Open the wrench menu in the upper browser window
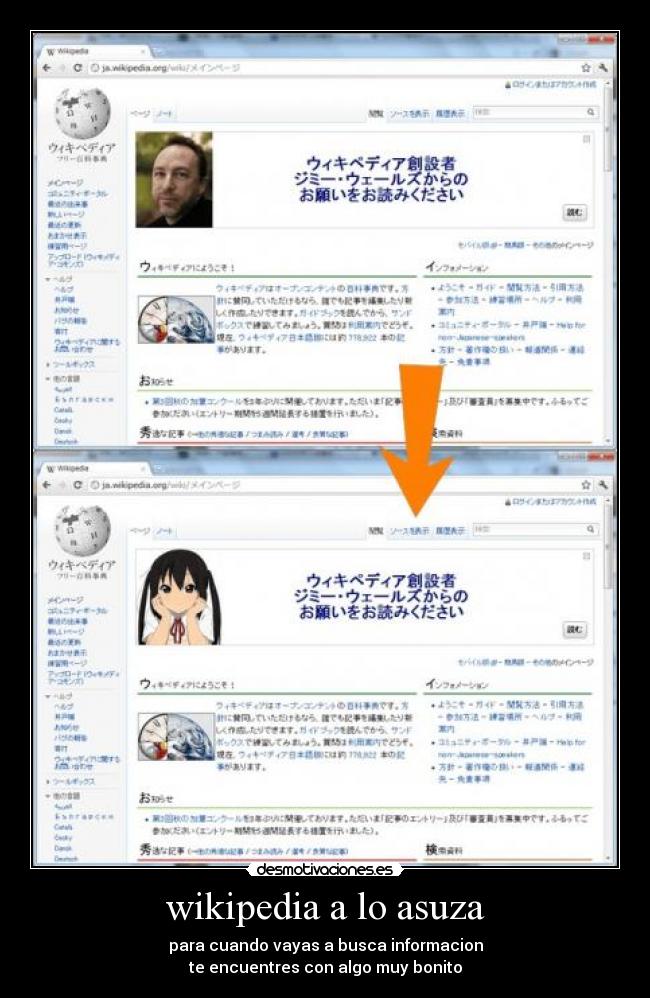Viewport: 650px width, 998px height. click(x=602, y=67)
